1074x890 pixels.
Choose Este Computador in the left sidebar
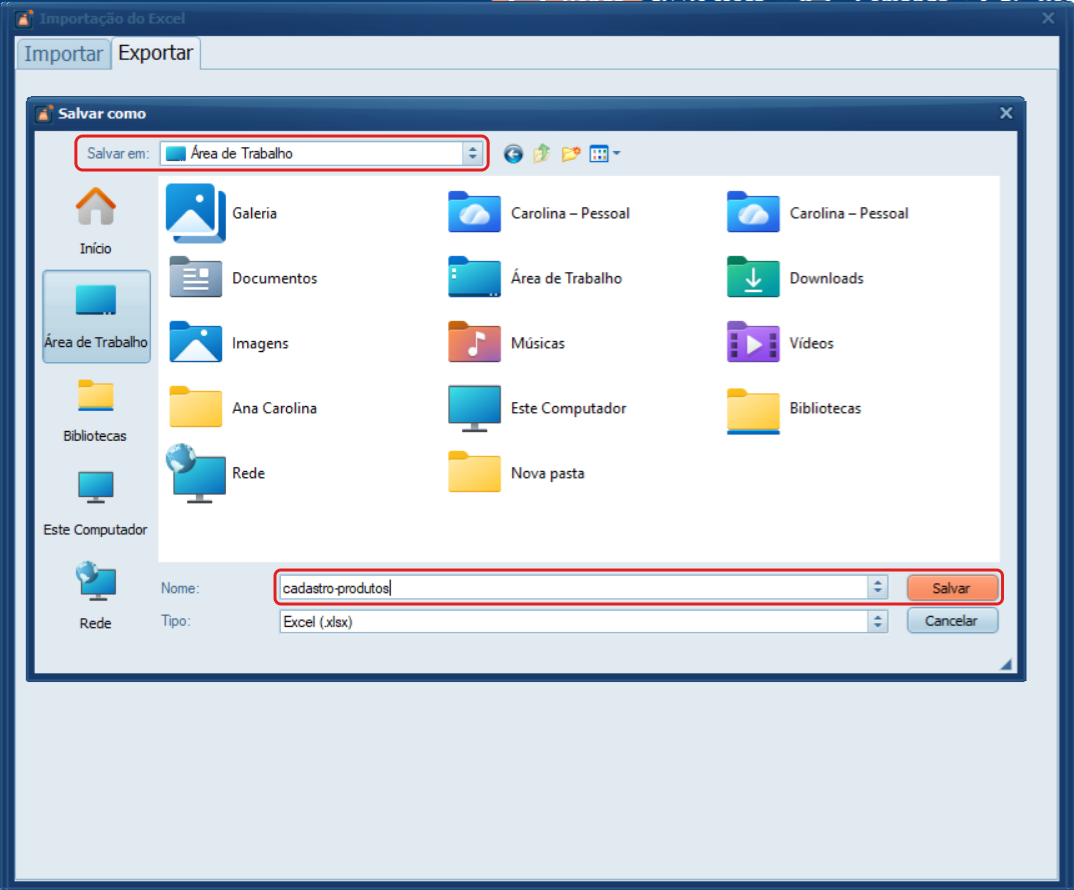point(96,502)
